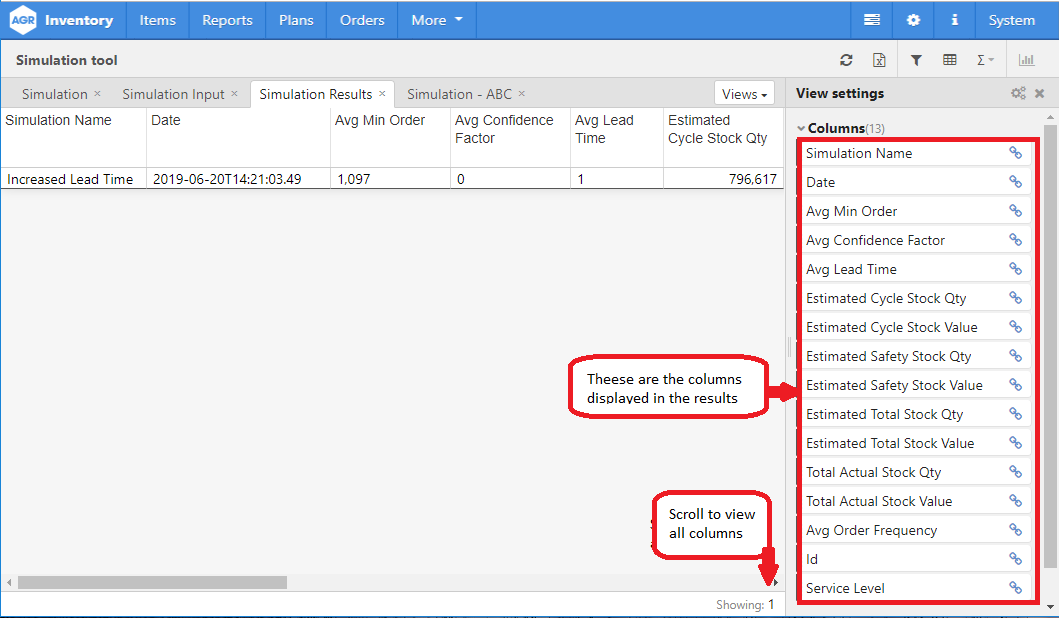Image resolution: width=1059 pixels, height=618 pixels.
Task: Expand the More menu in navigation bar
Action: tap(437, 20)
